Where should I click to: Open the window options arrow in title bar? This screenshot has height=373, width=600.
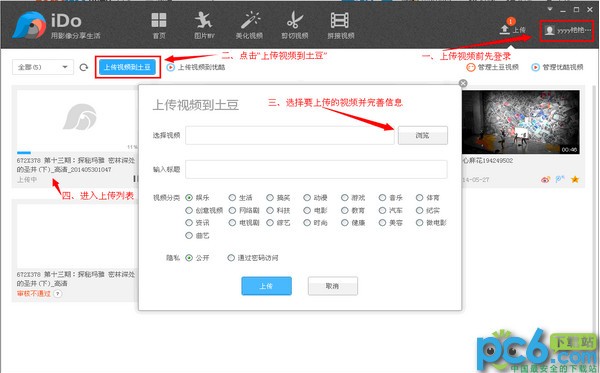coord(550,9)
